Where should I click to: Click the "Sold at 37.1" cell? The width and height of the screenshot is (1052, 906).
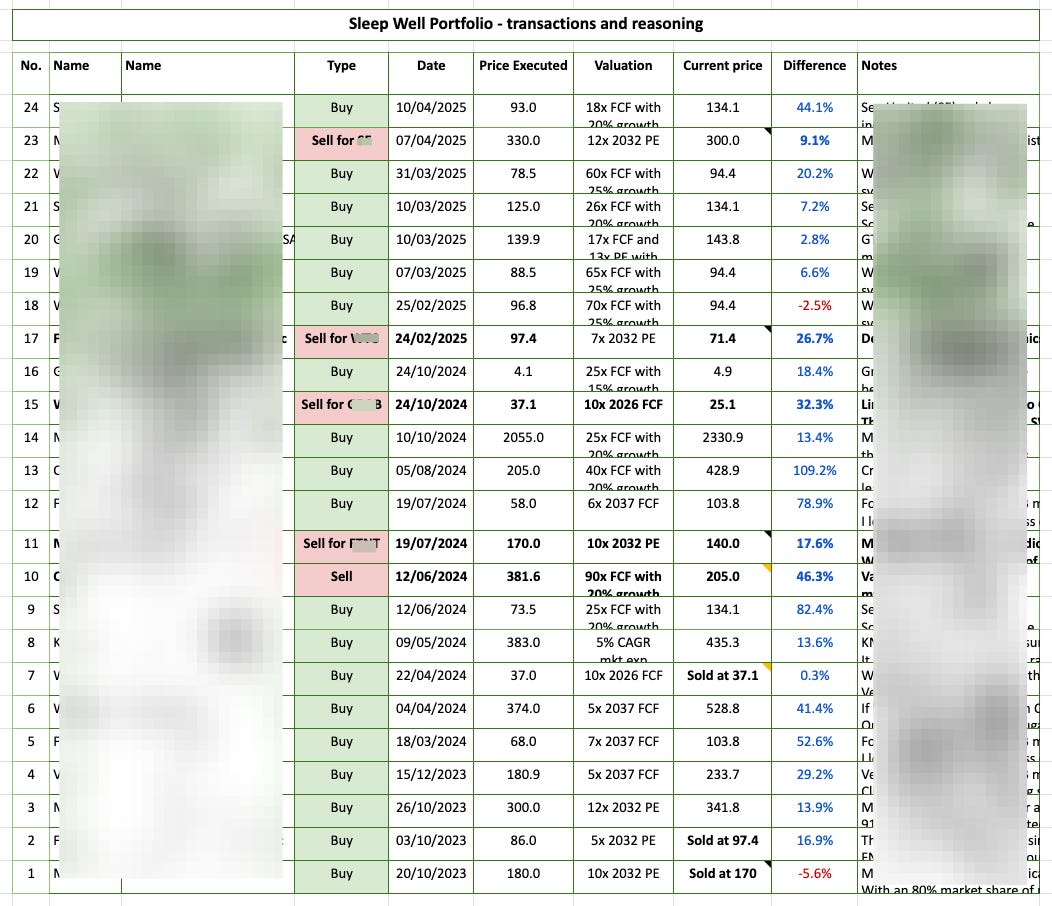723,678
